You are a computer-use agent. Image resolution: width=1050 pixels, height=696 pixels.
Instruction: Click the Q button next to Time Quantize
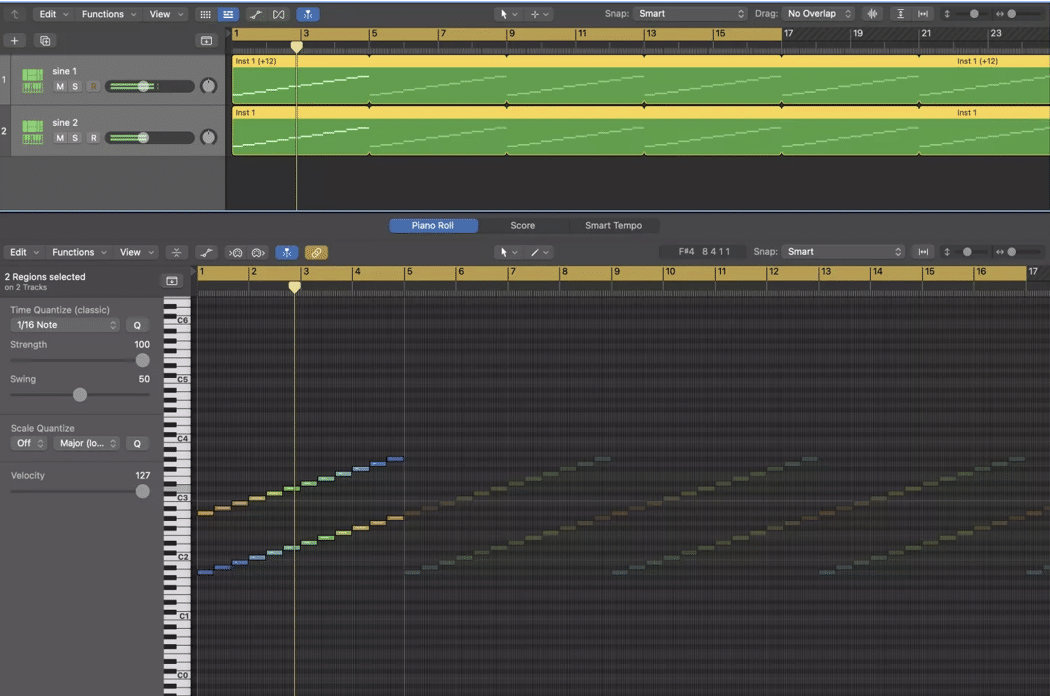(x=138, y=325)
